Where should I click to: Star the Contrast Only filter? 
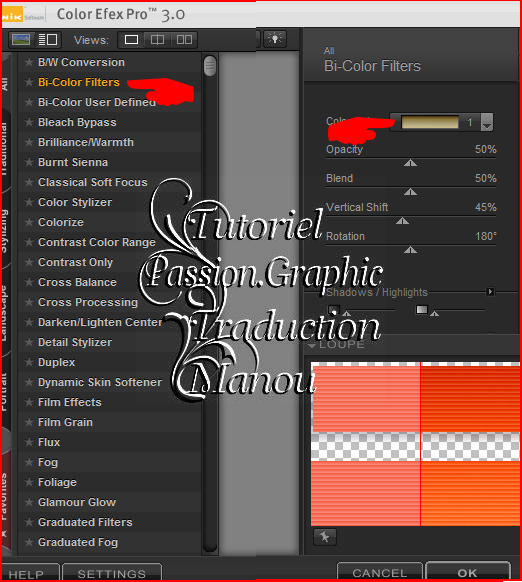(x=29, y=262)
